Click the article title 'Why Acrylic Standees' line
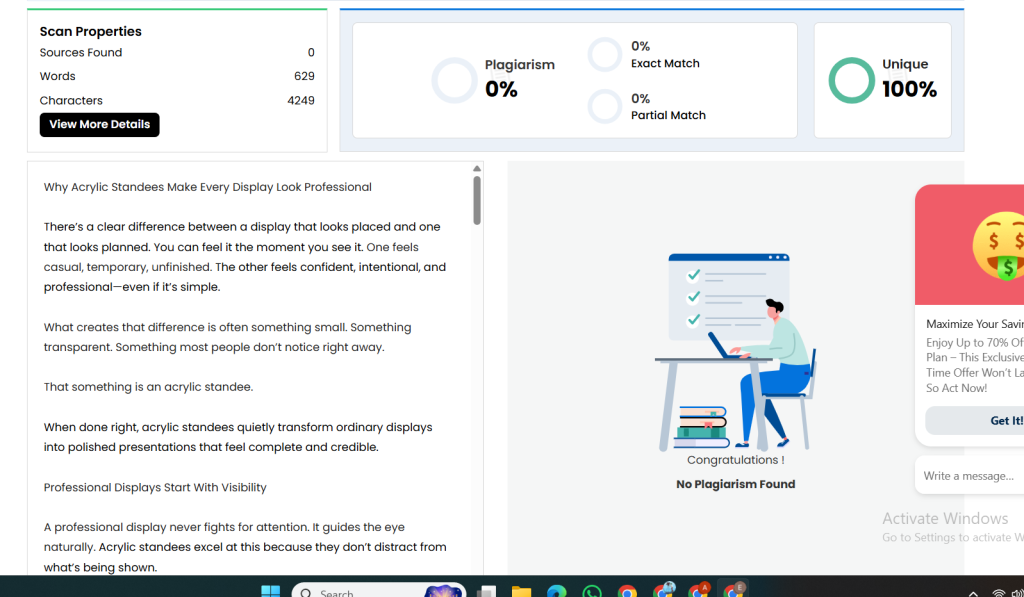The width and height of the screenshot is (1024, 597). (207, 187)
